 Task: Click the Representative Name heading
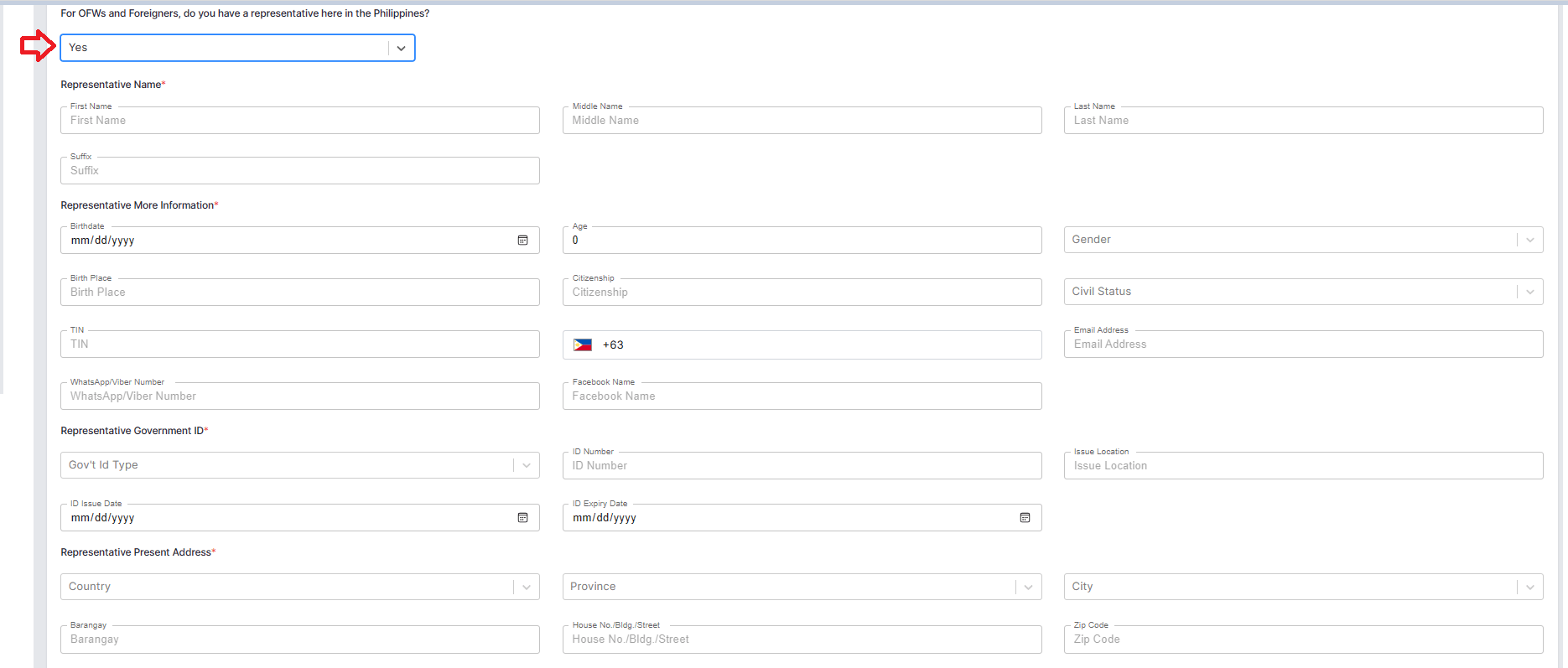(112, 85)
